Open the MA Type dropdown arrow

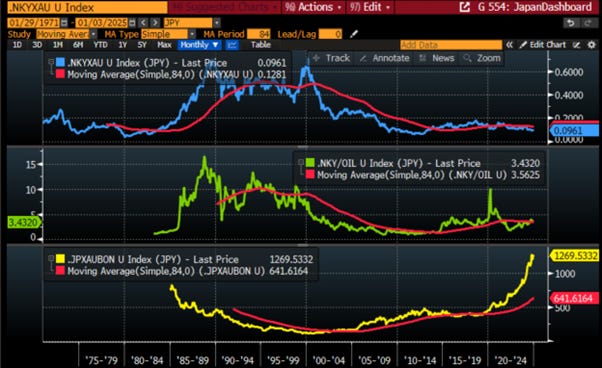pos(192,34)
